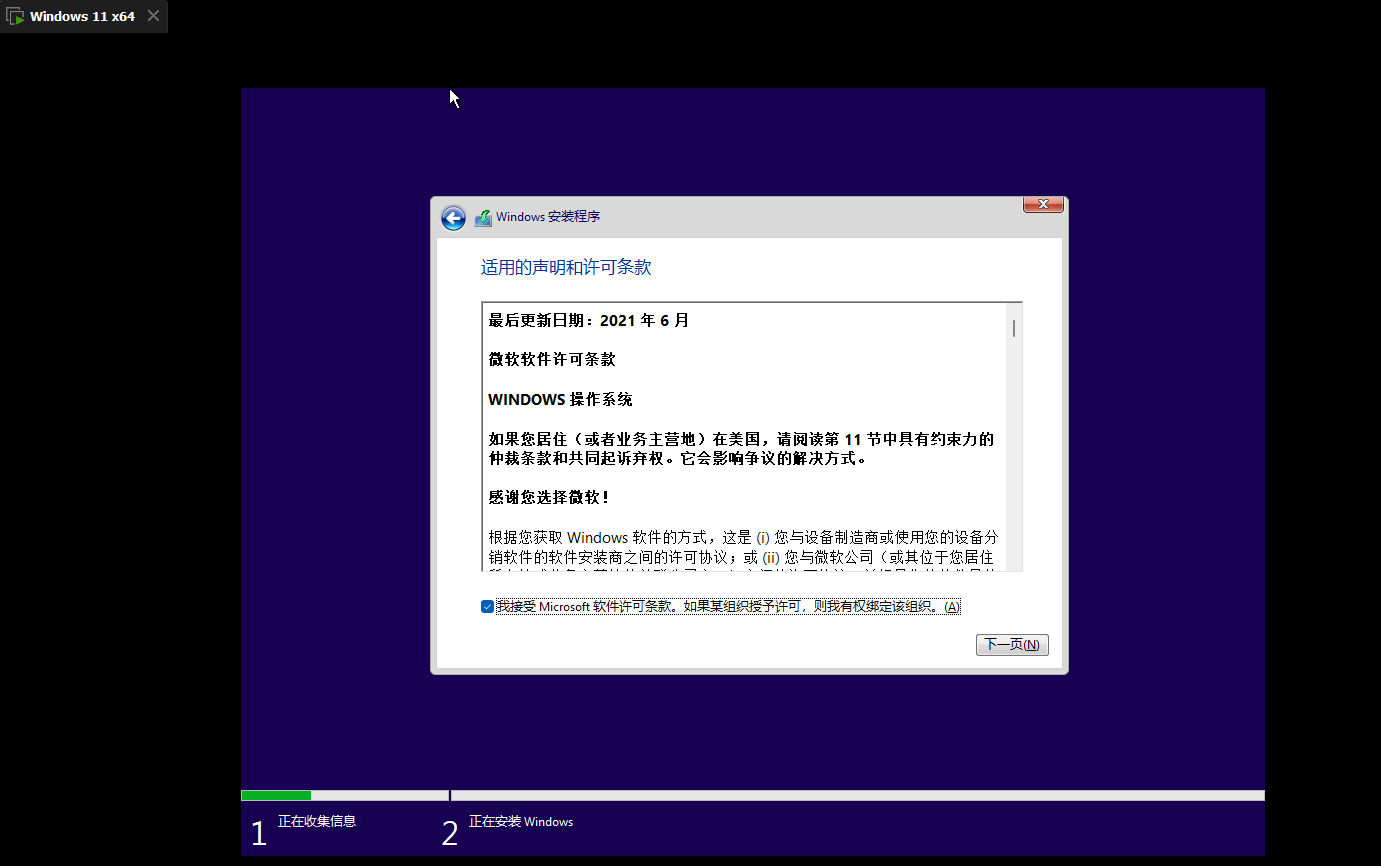Click the scrollbar up arrow
This screenshot has width=1381, height=866.
[x=1014, y=308]
